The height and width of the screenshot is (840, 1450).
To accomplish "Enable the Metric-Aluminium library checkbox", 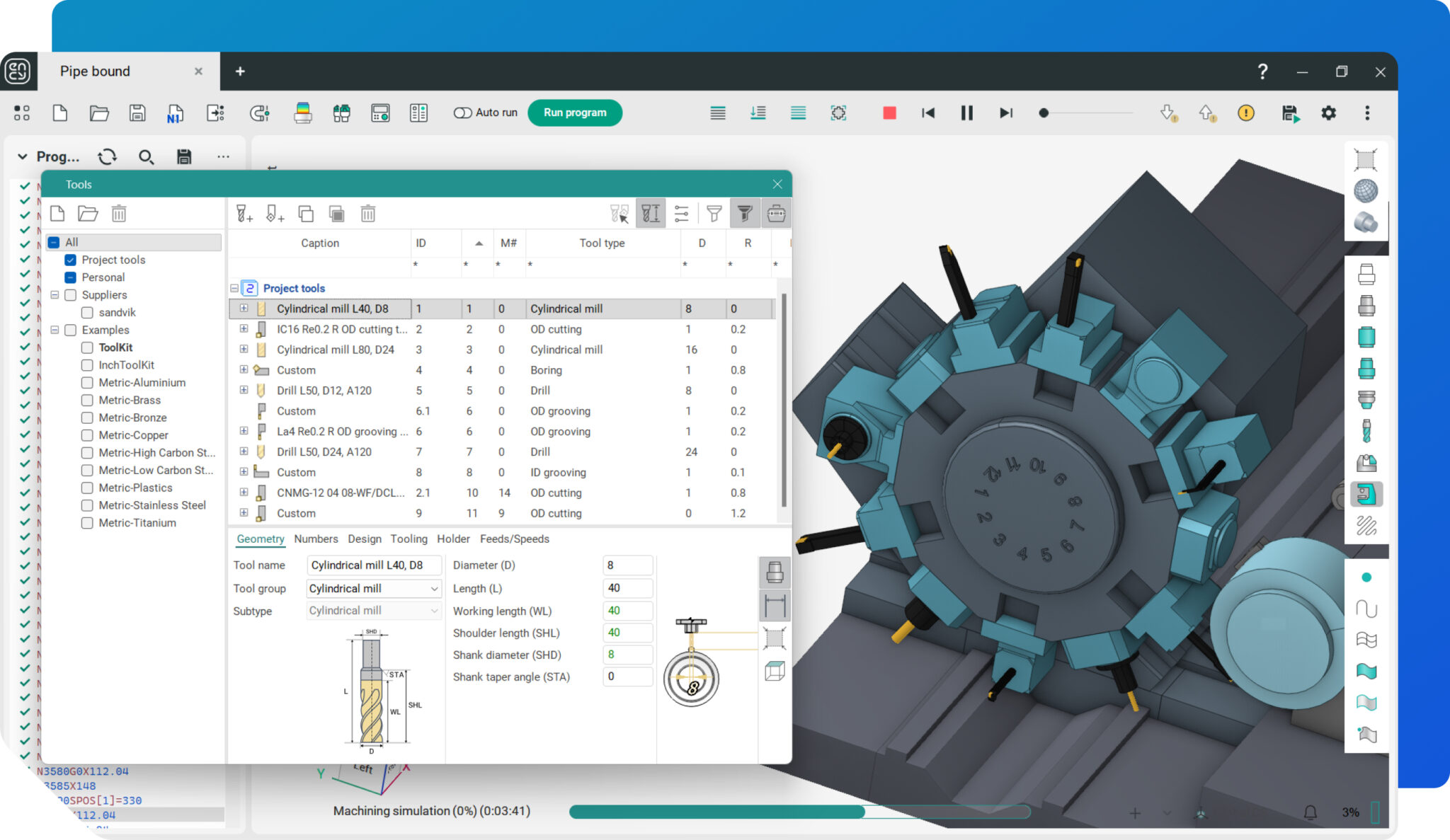I will (87, 383).
